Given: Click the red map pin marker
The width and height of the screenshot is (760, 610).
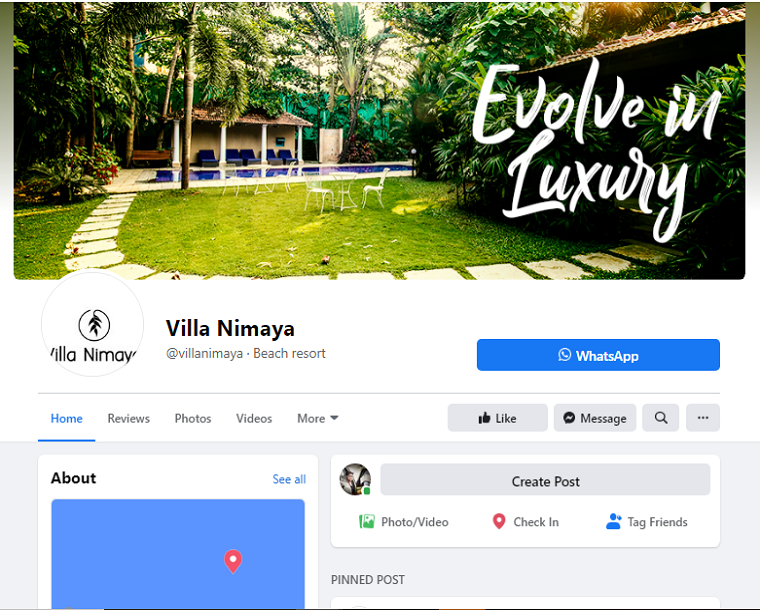Looking at the screenshot, I should pyautogui.click(x=233, y=561).
